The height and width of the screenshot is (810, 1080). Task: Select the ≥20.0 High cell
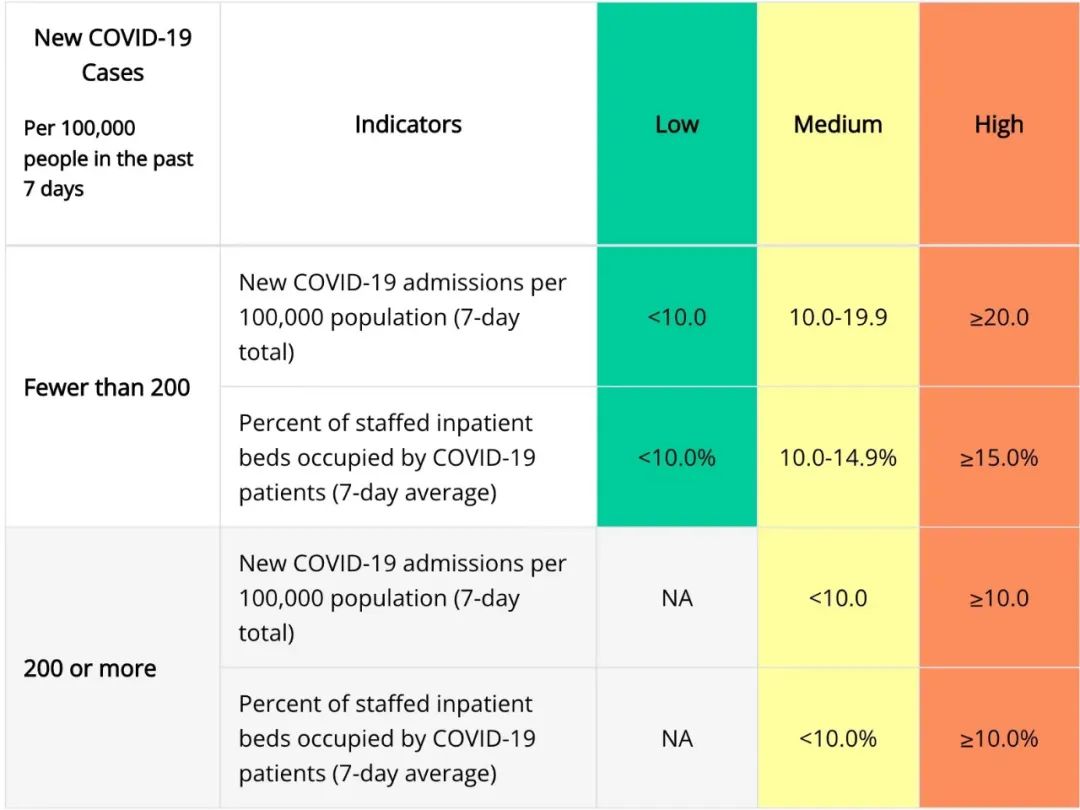[999, 317]
